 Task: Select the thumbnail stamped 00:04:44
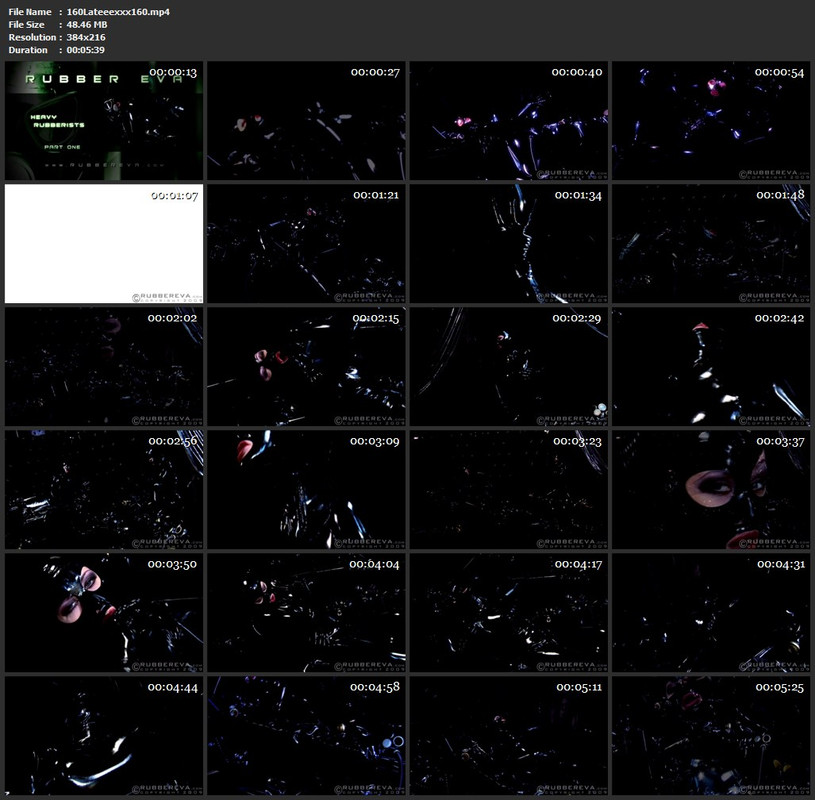click(104, 736)
